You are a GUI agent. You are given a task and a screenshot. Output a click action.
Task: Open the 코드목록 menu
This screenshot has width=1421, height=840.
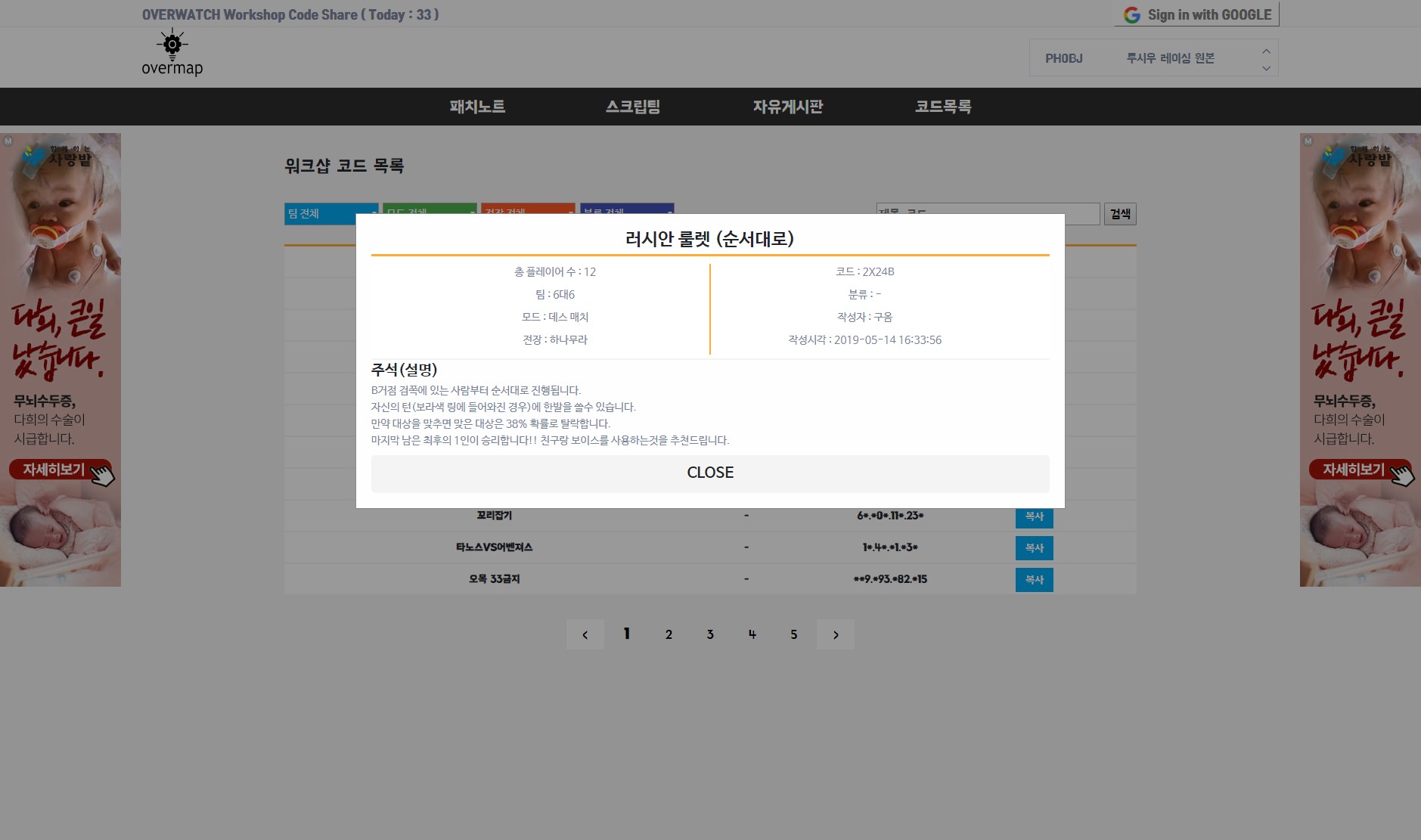click(943, 107)
